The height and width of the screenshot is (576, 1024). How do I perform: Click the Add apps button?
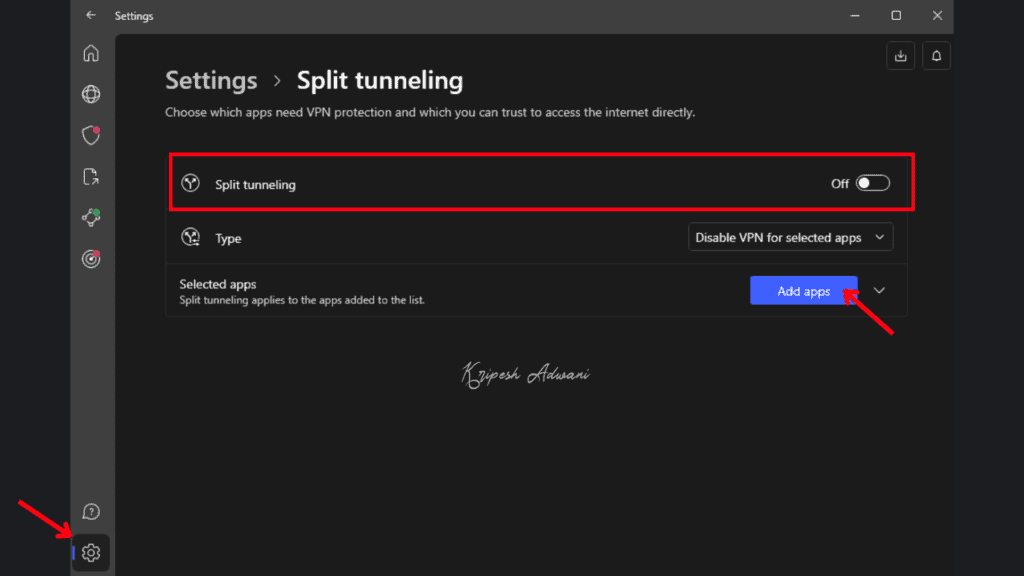[803, 290]
